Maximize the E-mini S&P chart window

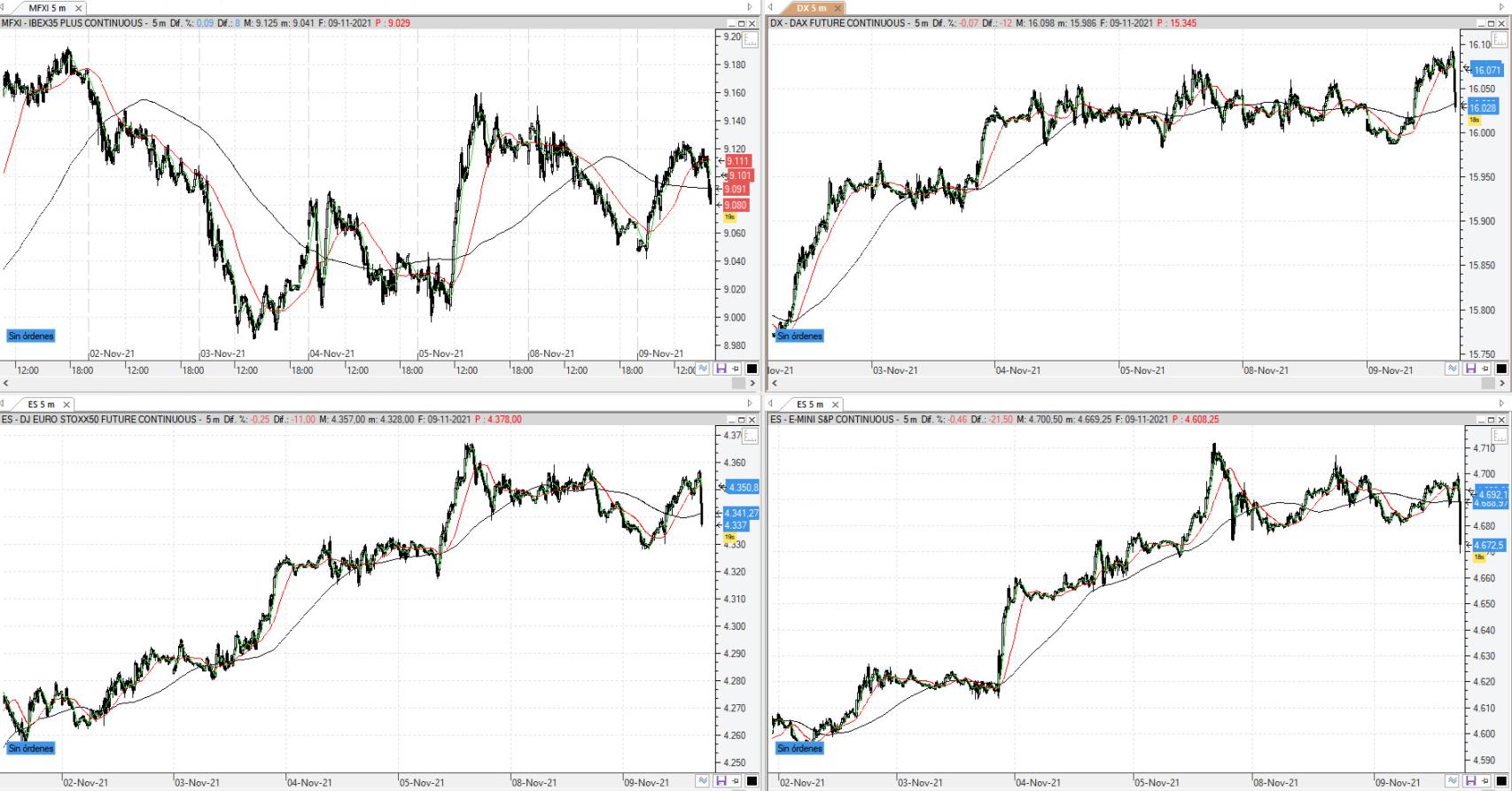(x=1492, y=419)
